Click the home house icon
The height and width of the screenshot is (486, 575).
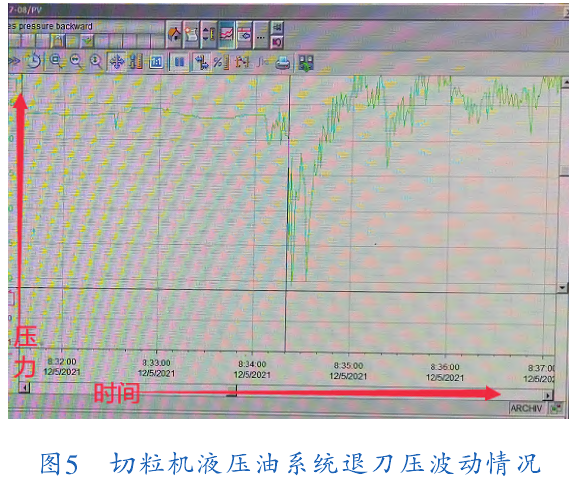[174, 35]
